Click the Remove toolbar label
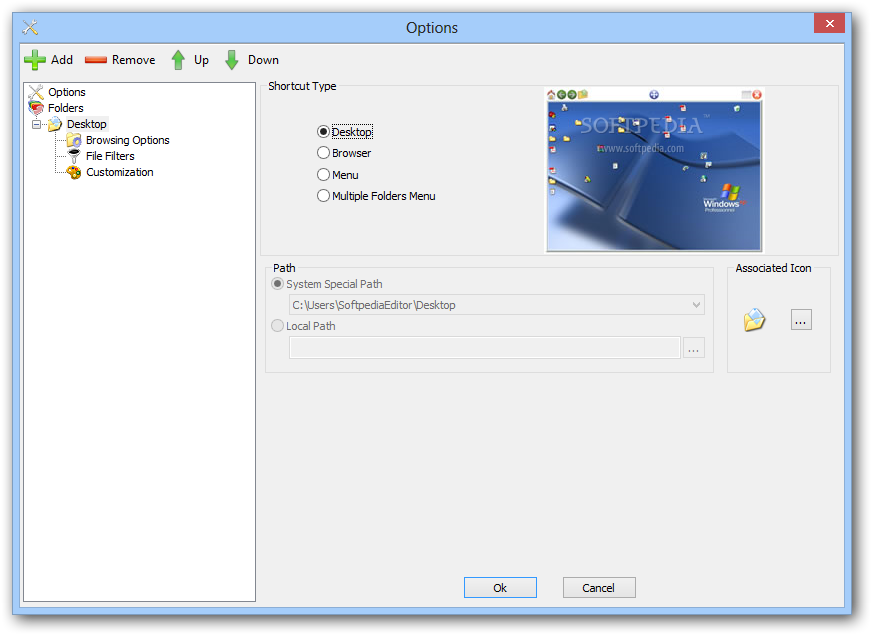Image resolution: width=872 pixels, height=635 pixels. click(x=133, y=60)
